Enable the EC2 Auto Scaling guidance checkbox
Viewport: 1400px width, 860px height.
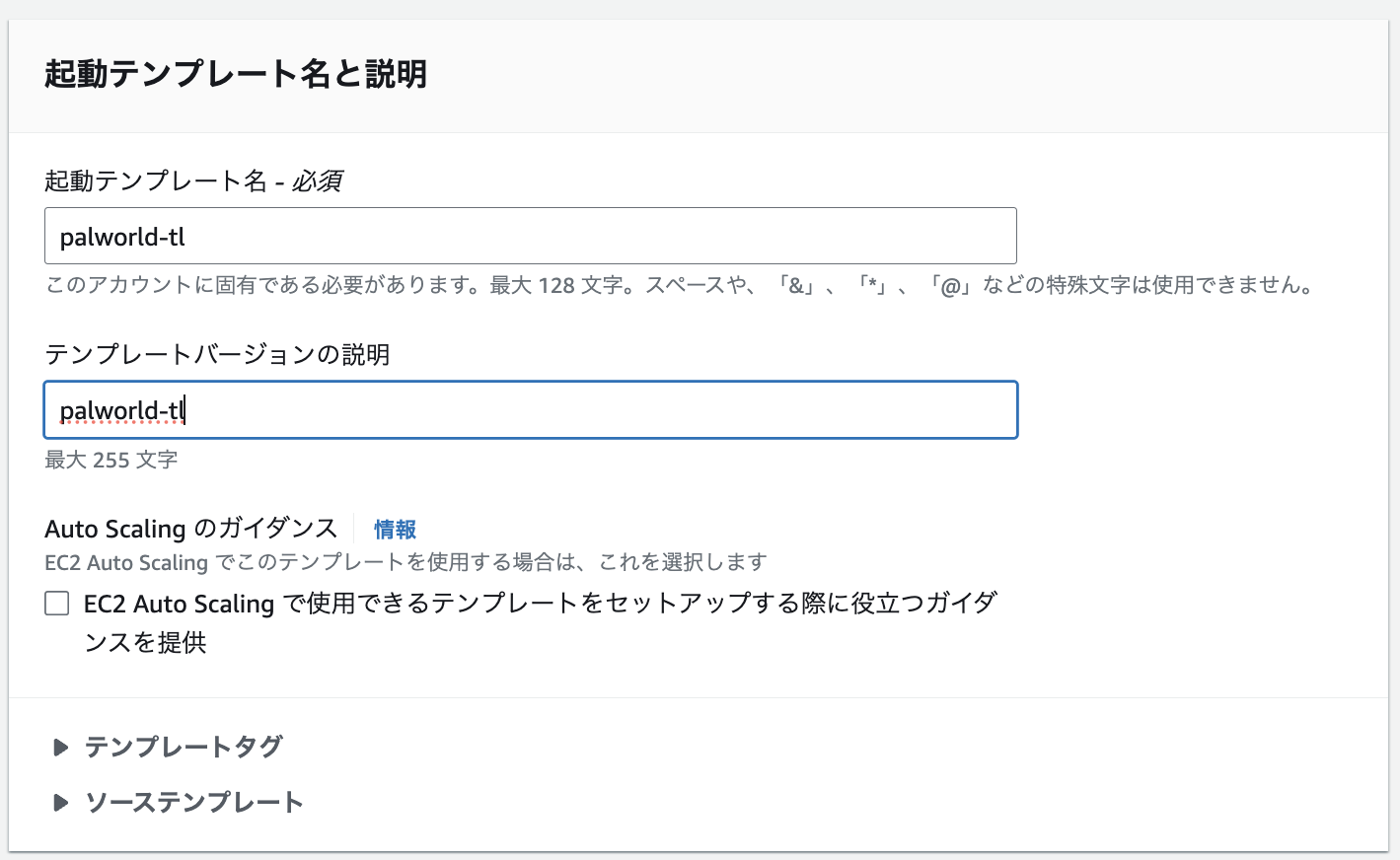pyautogui.click(x=57, y=604)
